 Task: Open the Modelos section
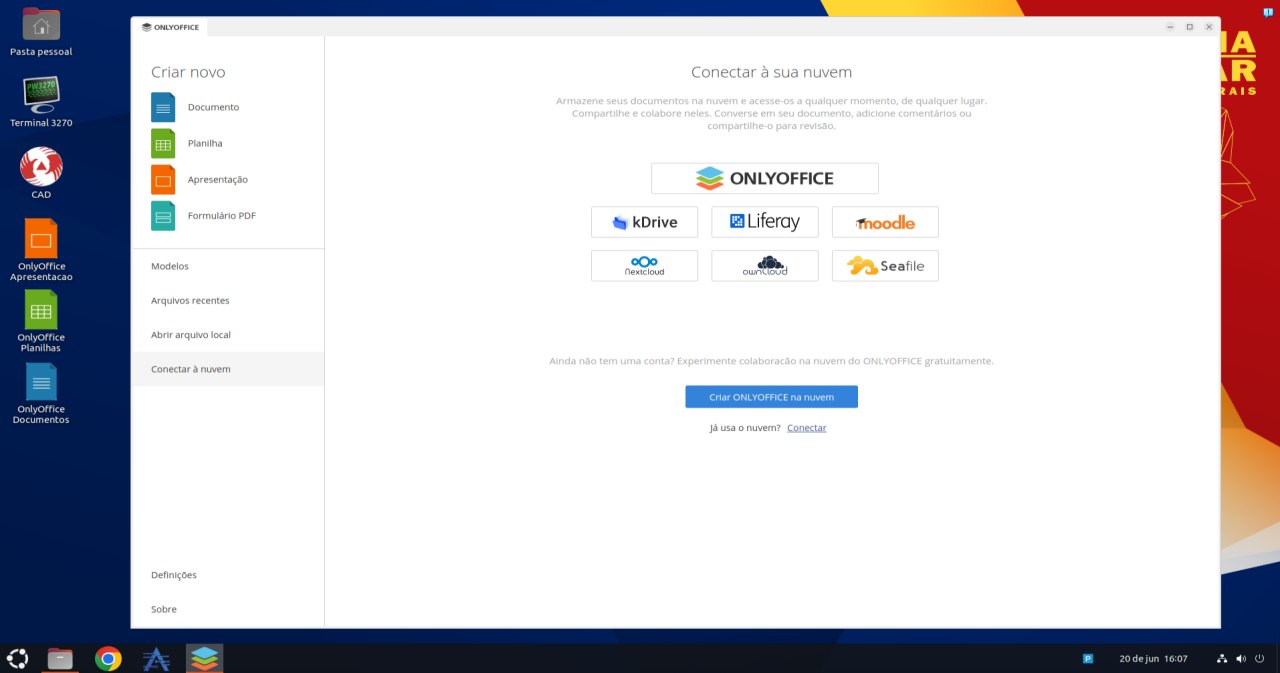(169, 265)
